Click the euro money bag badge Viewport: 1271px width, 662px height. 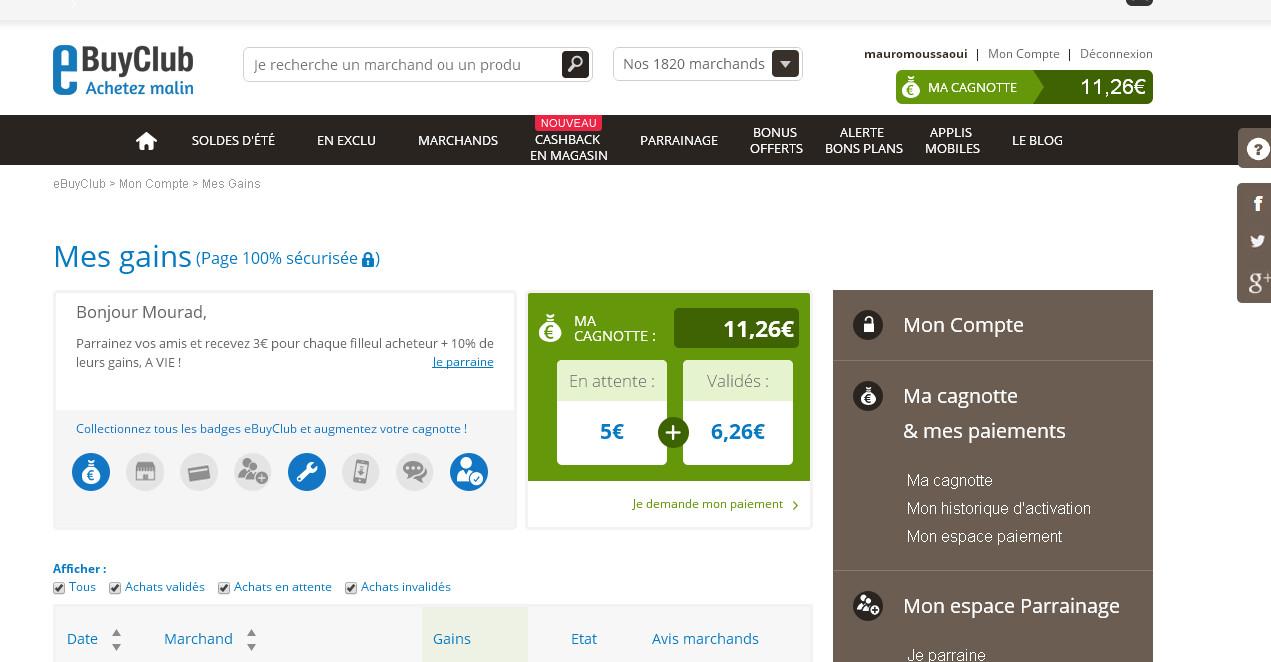point(91,472)
